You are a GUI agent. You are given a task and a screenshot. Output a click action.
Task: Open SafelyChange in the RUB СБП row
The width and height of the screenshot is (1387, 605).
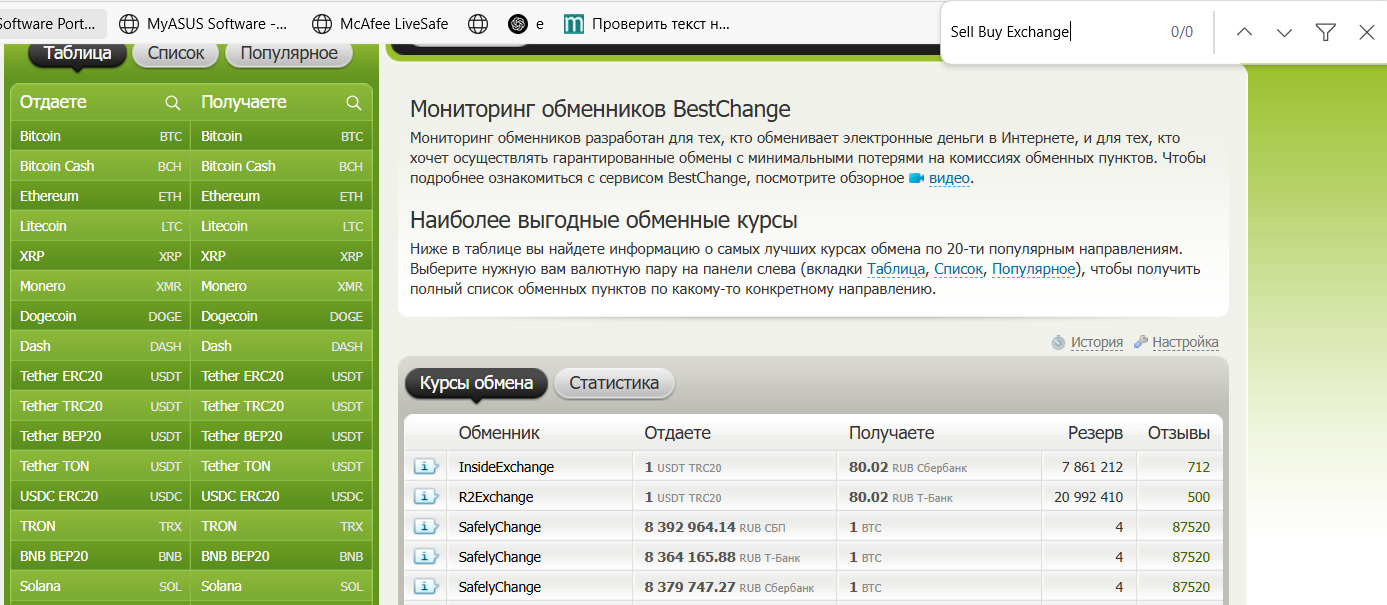pyautogui.click(x=500, y=527)
